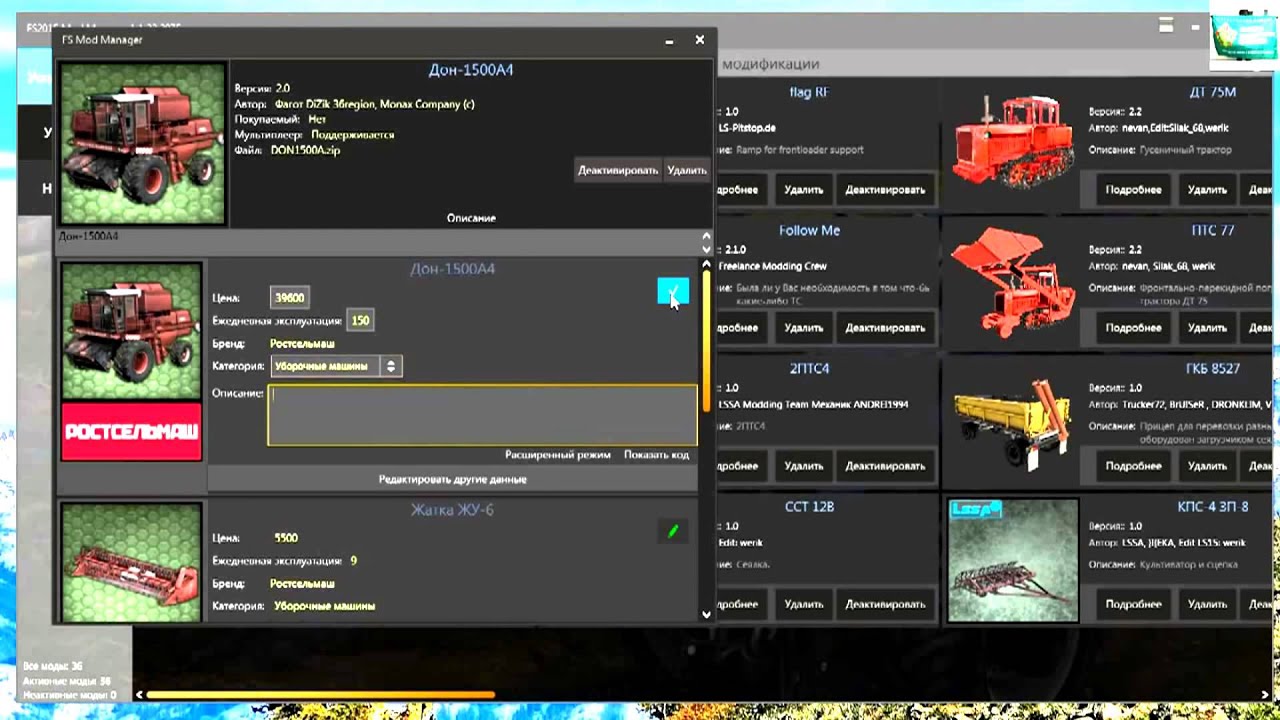
Task: Close the FS Mod Manager window
Action: point(700,40)
